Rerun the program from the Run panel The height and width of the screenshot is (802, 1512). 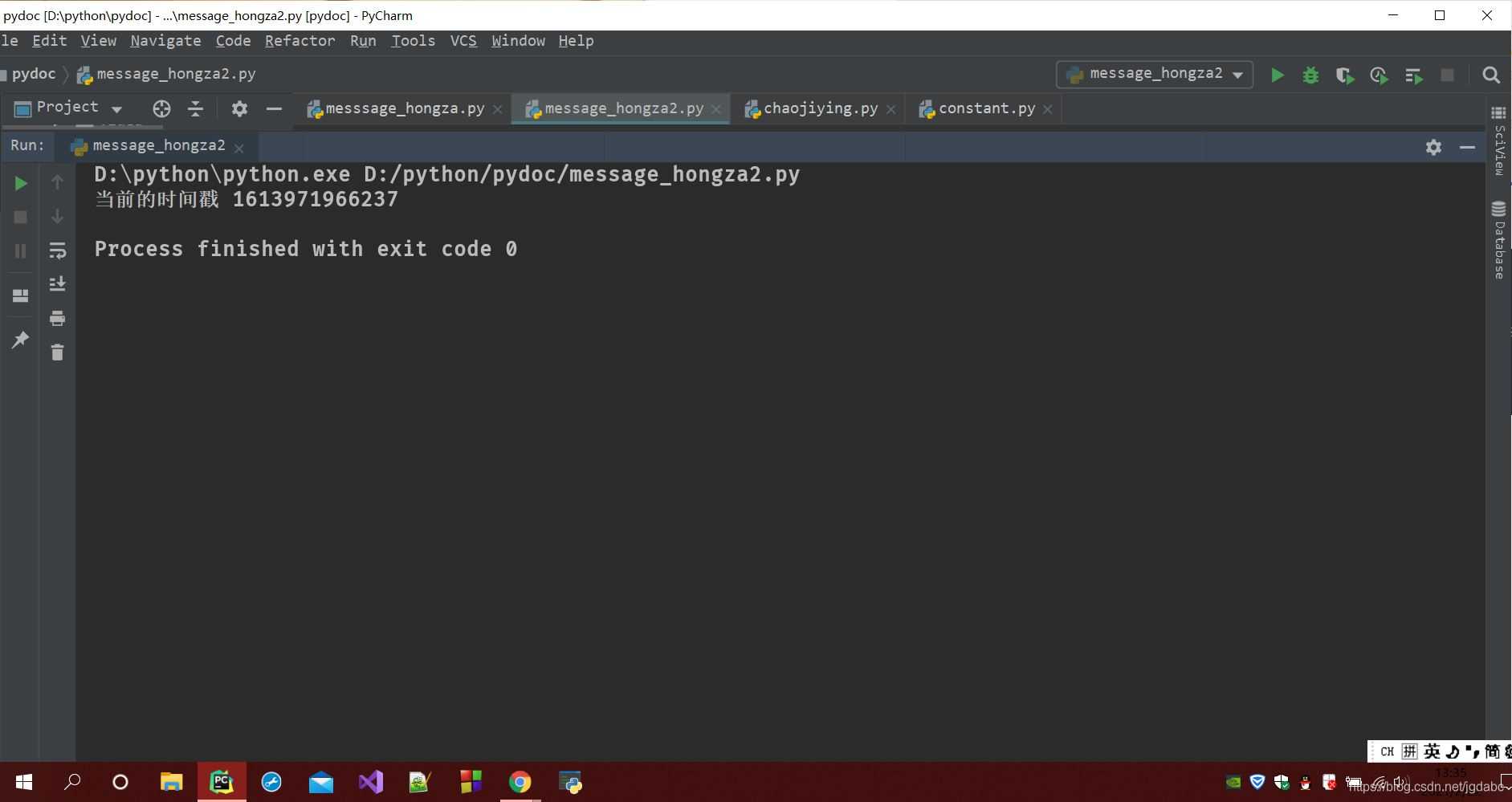(19, 182)
